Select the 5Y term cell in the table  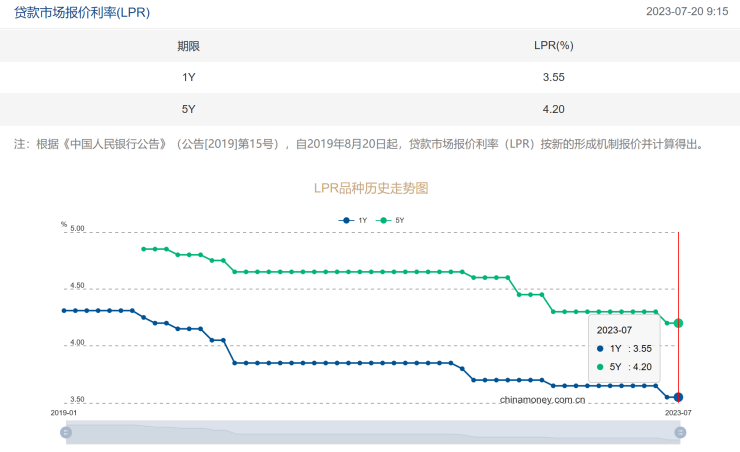(x=188, y=109)
